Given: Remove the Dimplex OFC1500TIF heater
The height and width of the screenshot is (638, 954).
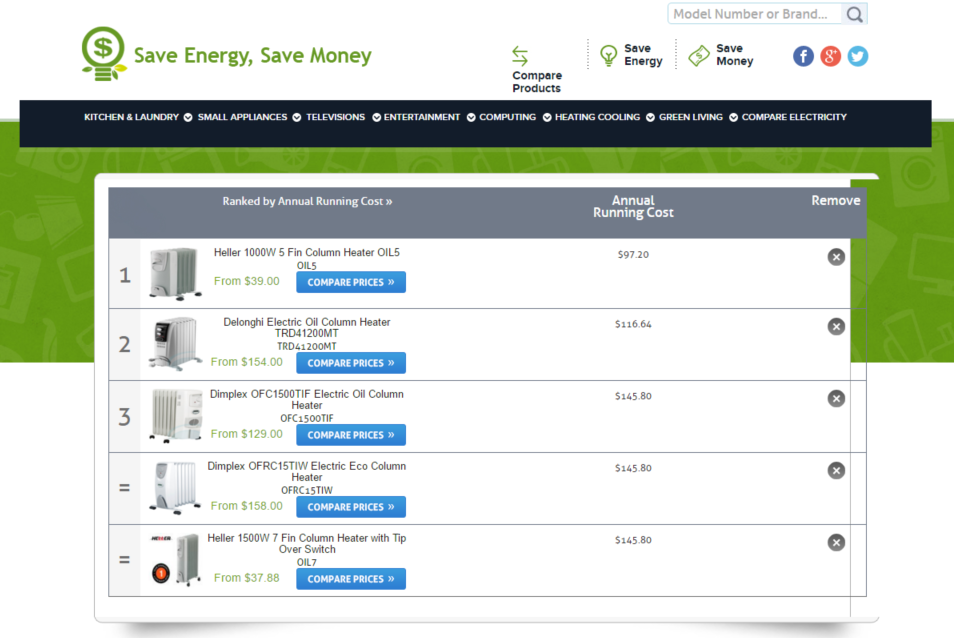Looking at the screenshot, I should click(x=836, y=398).
